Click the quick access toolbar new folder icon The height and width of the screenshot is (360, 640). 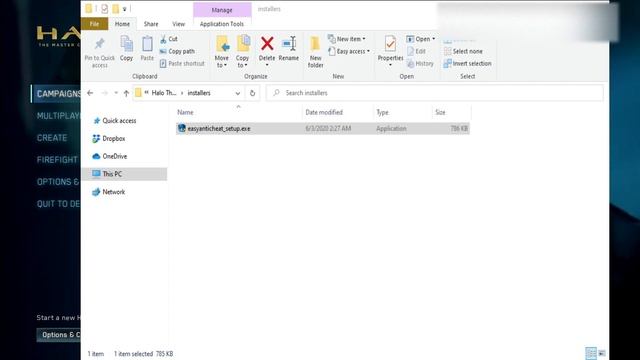[x=116, y=9]
